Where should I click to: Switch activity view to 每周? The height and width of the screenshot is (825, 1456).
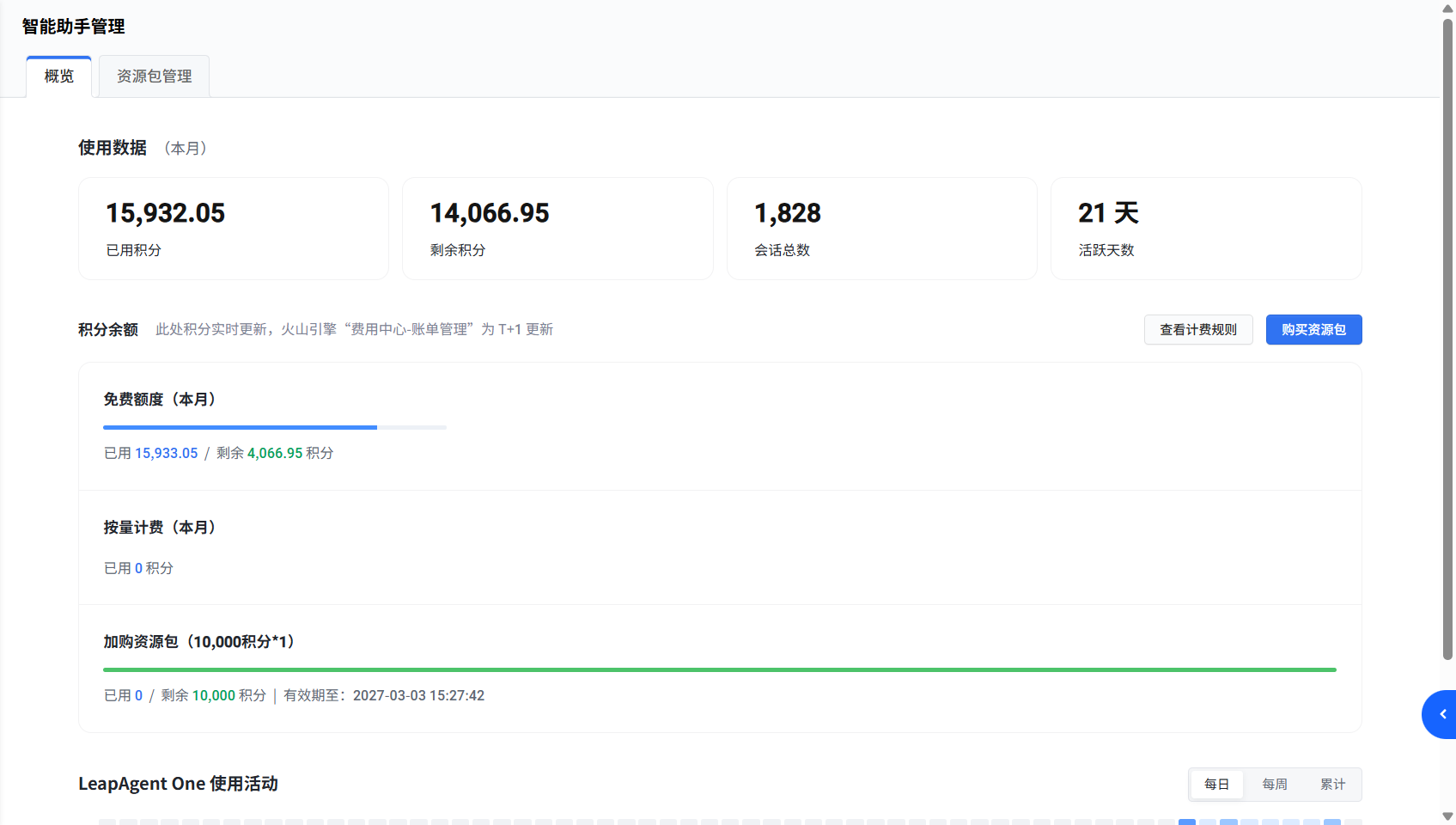pos(1275,785)
